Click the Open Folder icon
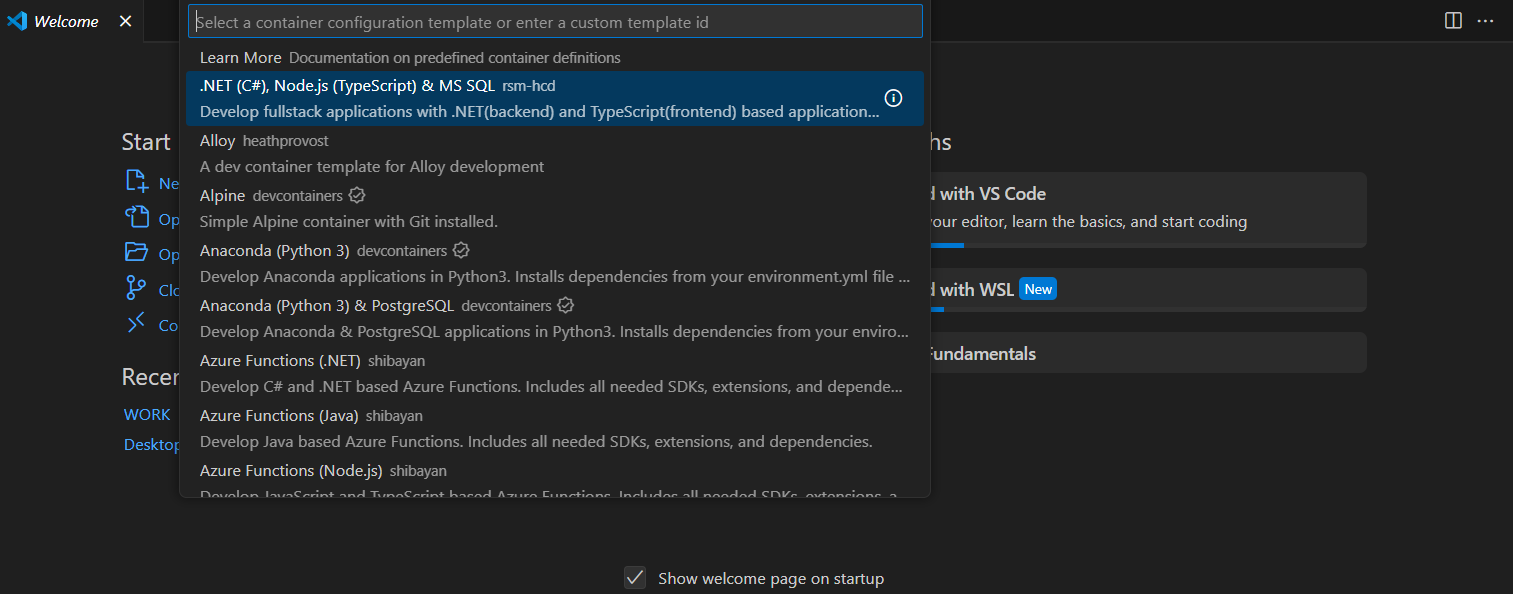 (136, 253)
